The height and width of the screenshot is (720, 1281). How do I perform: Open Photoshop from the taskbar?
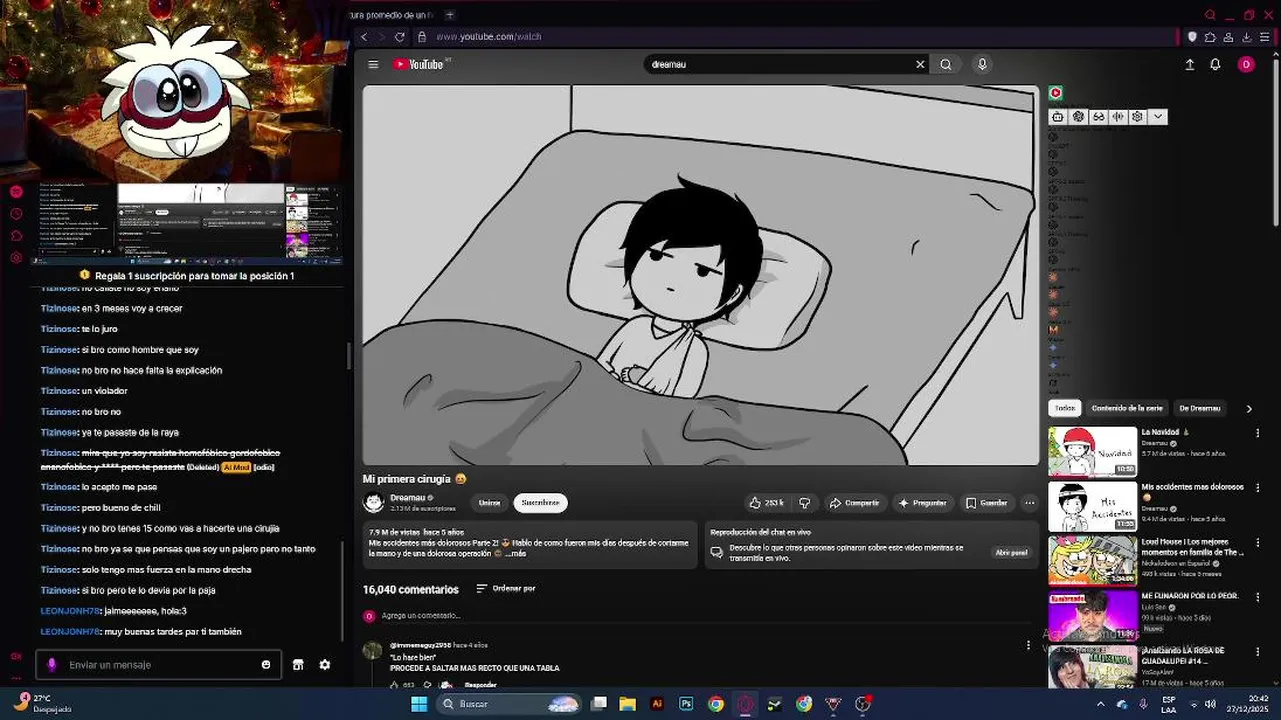click(x=686, y=704)
